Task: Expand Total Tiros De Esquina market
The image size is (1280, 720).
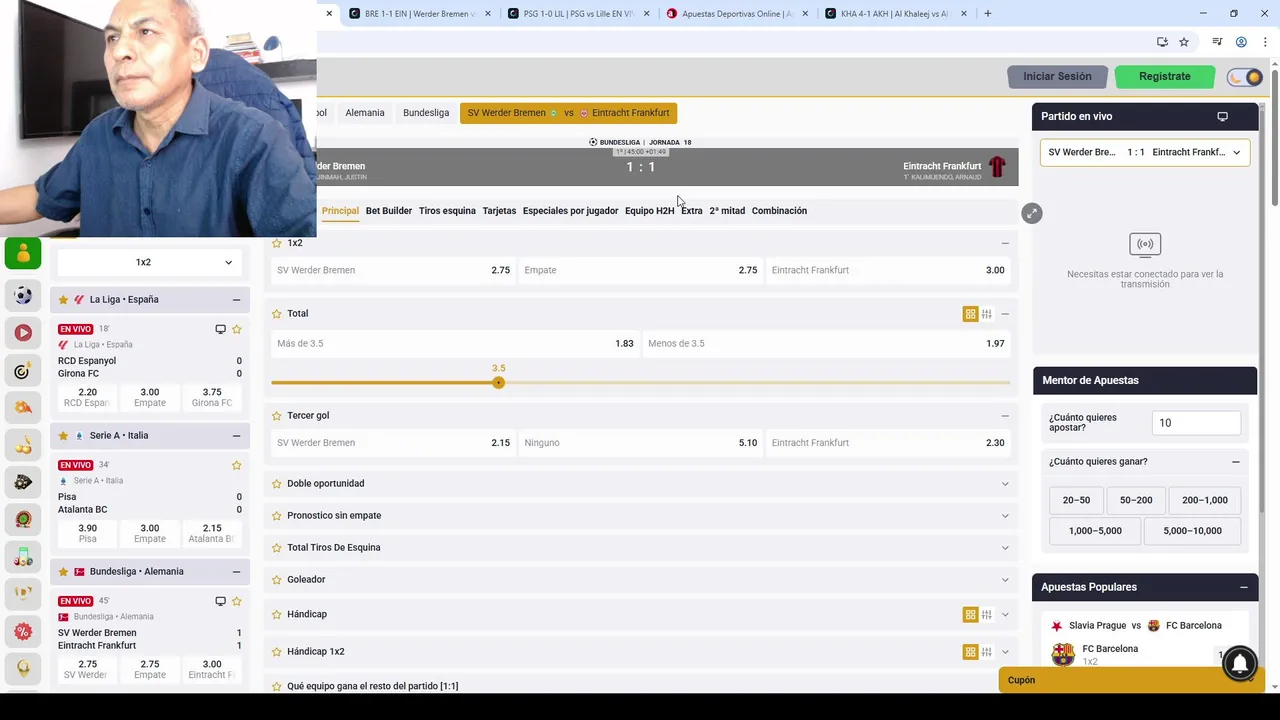Action: click(x=1005, y=548)
